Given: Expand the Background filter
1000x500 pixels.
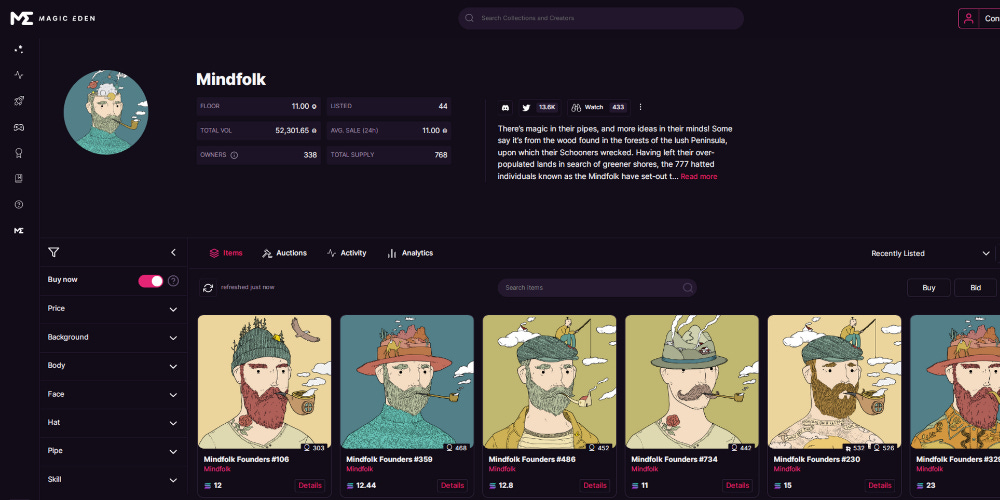Looking at the screenshot, I should pyautogui.click(x=113, y=337).
